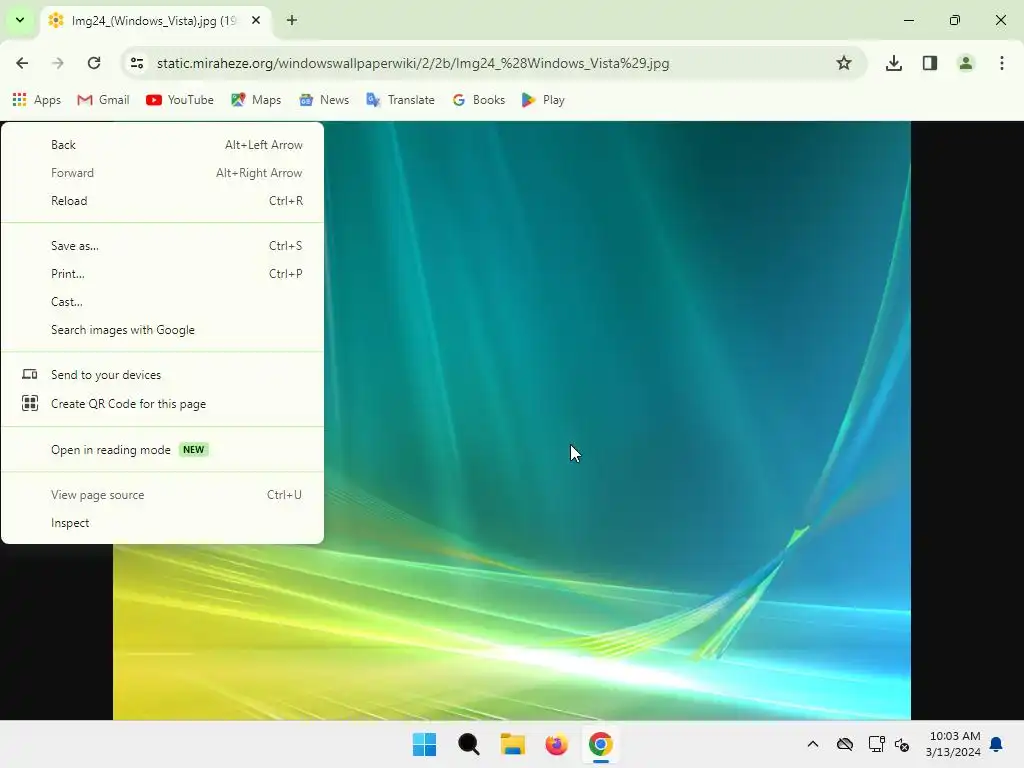Image resolution: width=1024 pixels, height=768 pixels.
Task: Choose Inspect in context menu
Action: (x=163, y=523)
